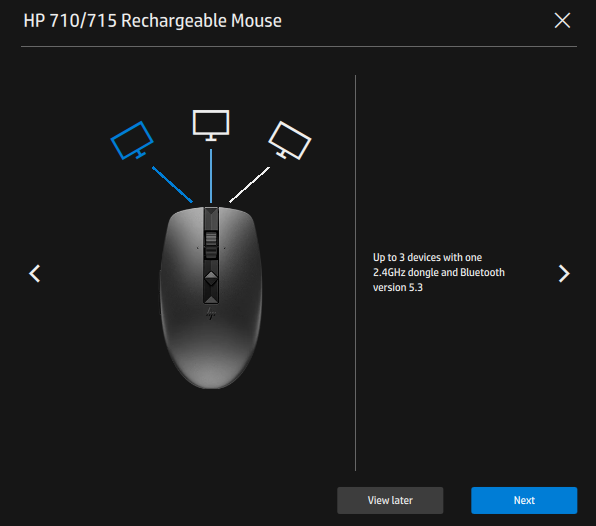The width and height of the screenshot is (596, 526).
Task: Advance to next slide with right chevron
Action: coord(564,273)
